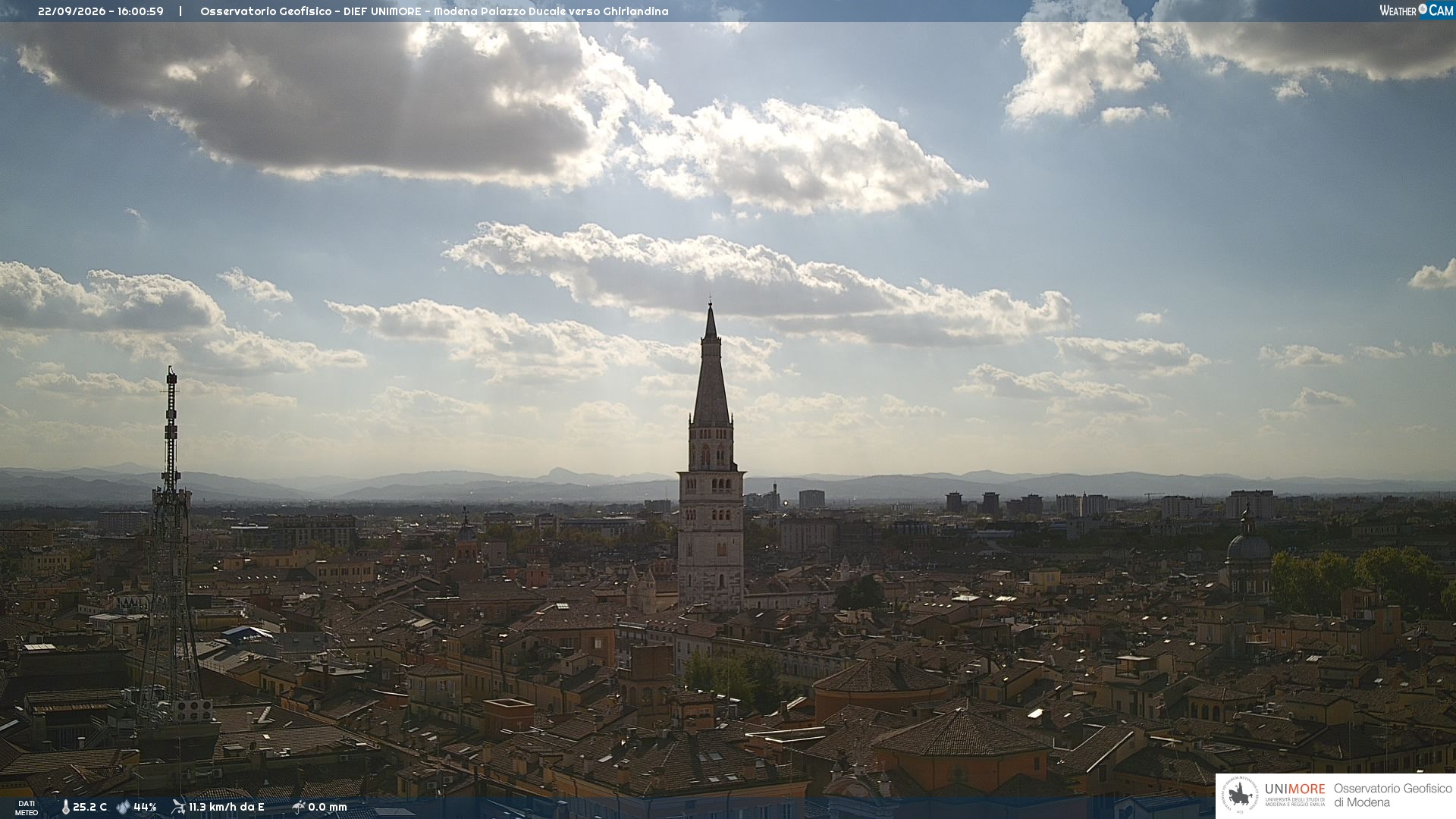Viewport: 1456px width, 819px height.
Task: Click the DATI METEO label
Action: click(x=27, y=808)
